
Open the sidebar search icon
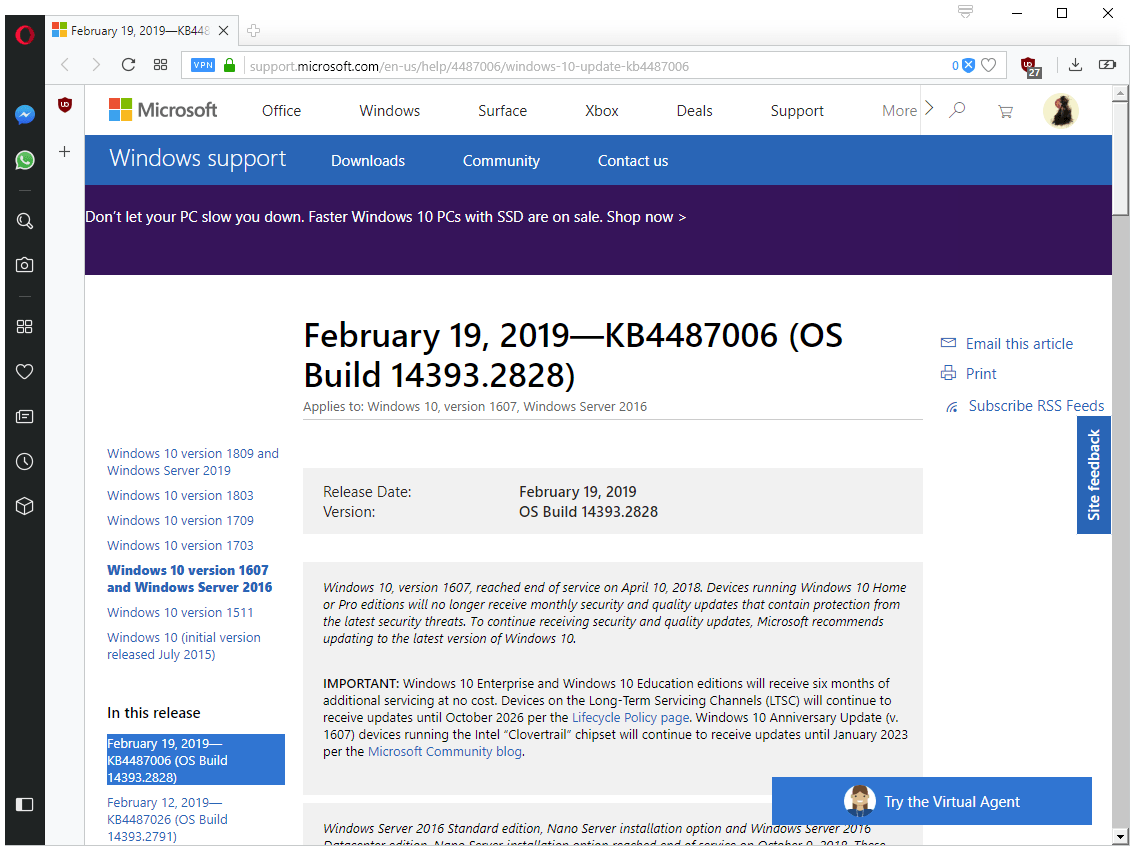(x=25, y=221)
